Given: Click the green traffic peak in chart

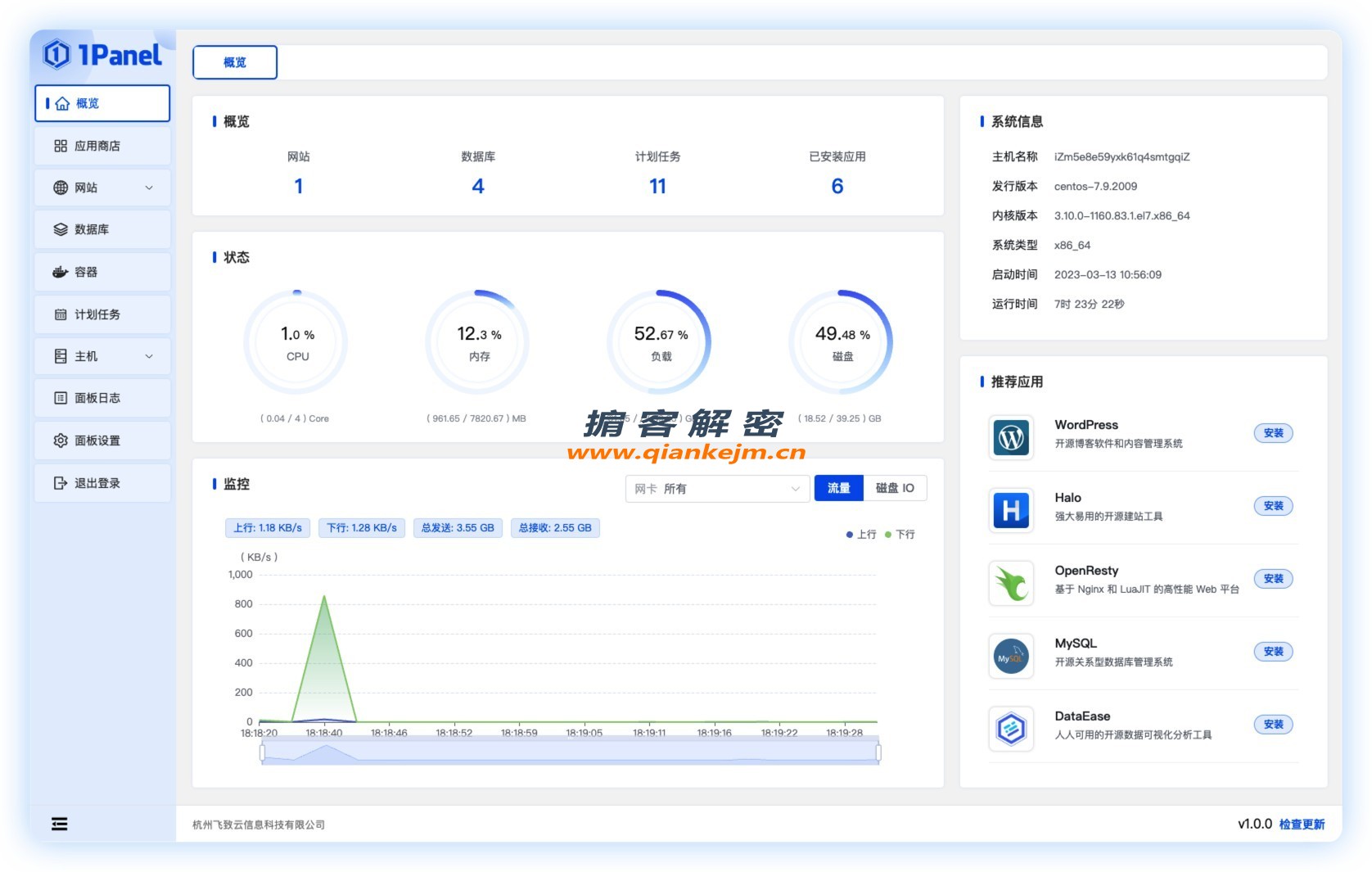Looking at the screenshot, I should click(x=325, y=598).
